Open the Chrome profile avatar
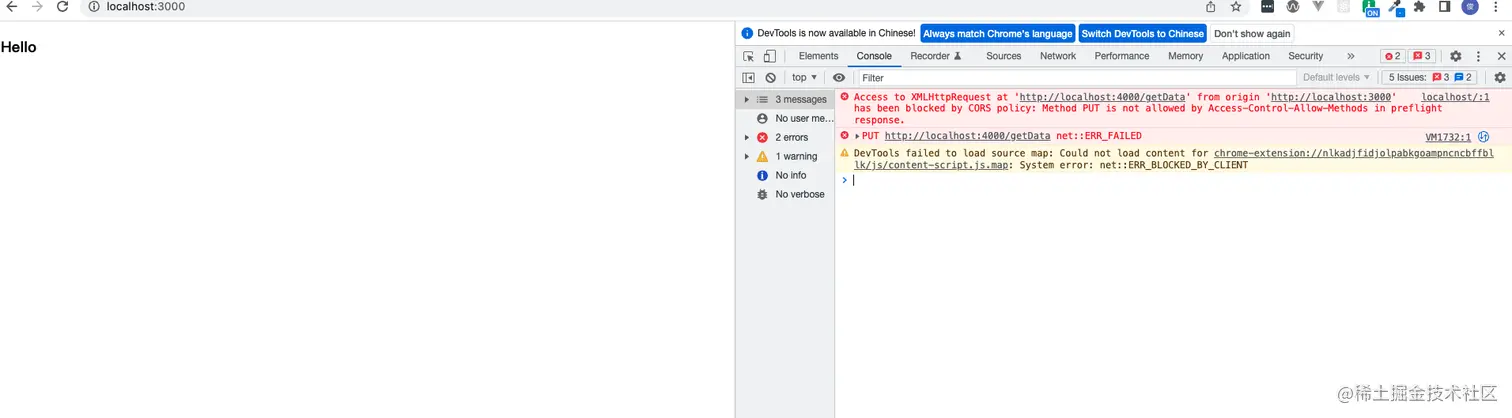Image resolution: width=1512 pixels, height=418 pixels. tap(1470, 6)
